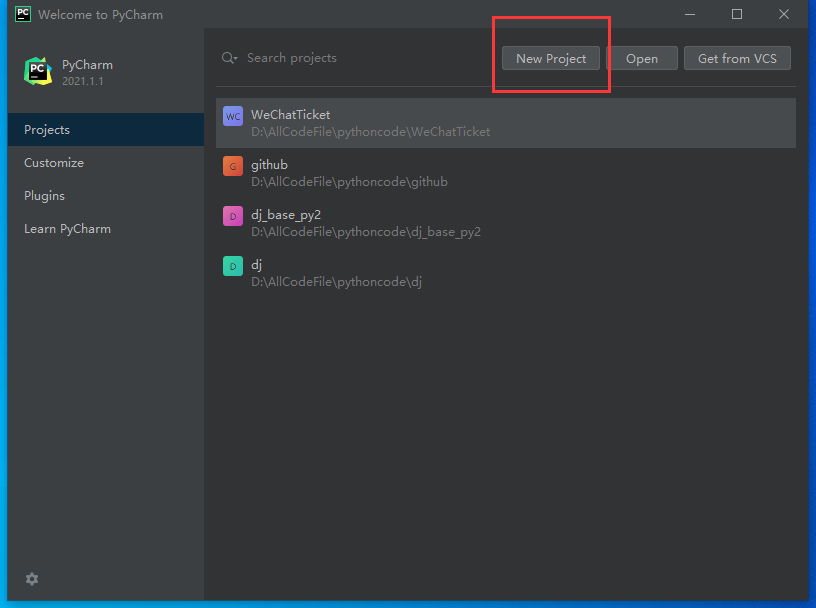The image size is (816, 608).
Task: Switch to the Customize section
Action: [x=54, y=163]
